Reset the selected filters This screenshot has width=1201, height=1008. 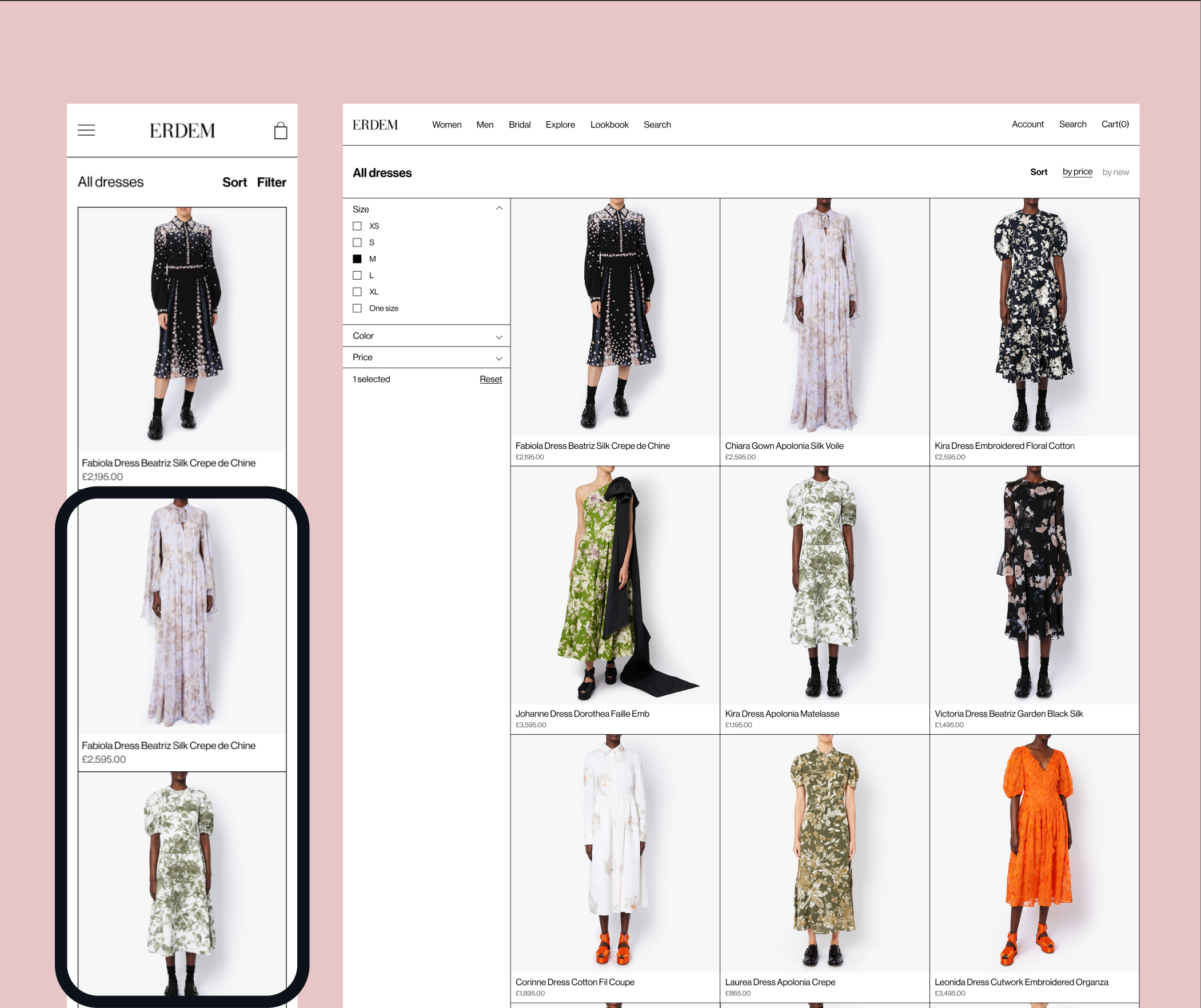[x=490, y=379]
